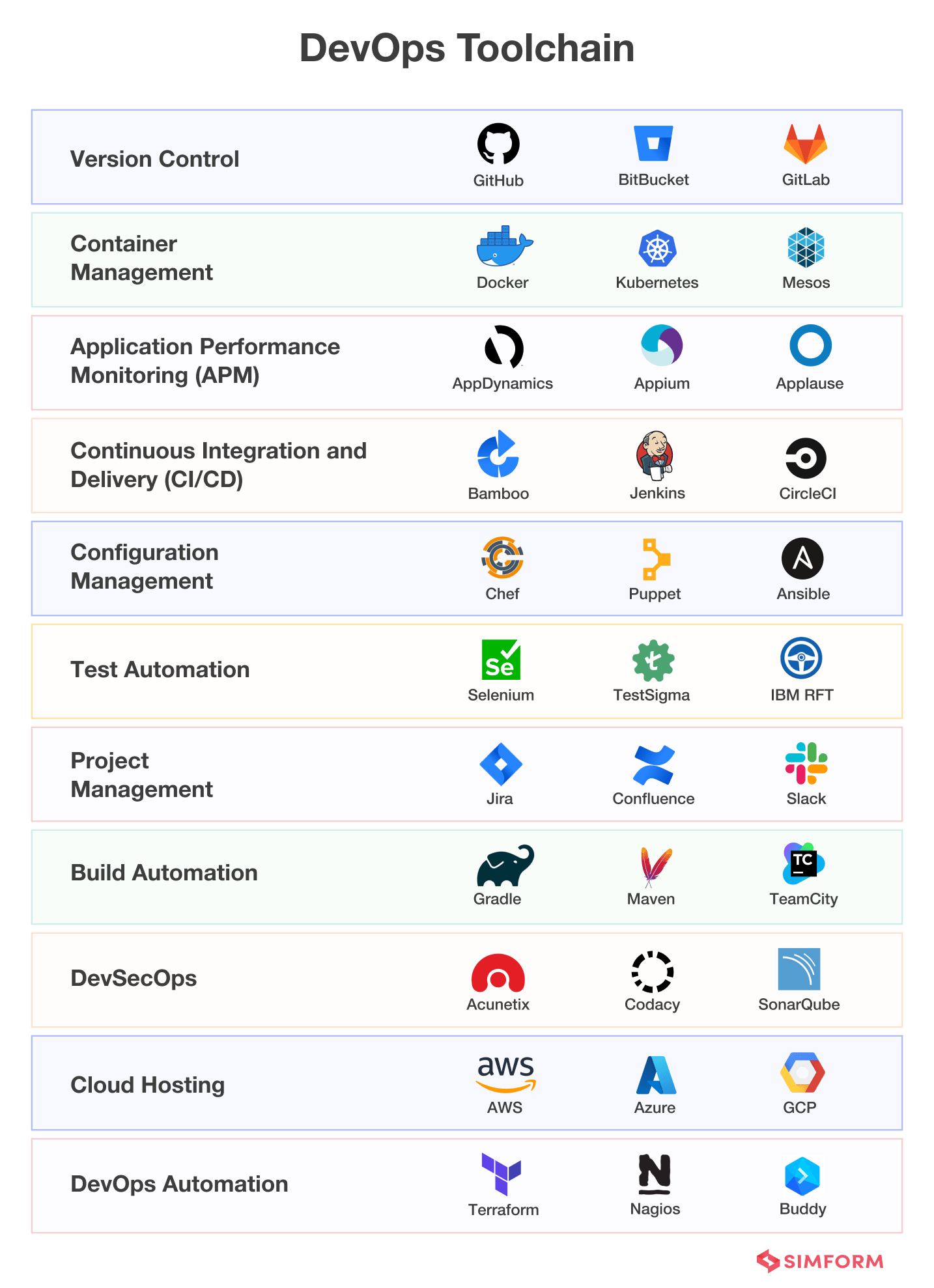Screen dimensions: 934x1288
Task: Select the Selenium green Se icon
Action: (501, 660)
